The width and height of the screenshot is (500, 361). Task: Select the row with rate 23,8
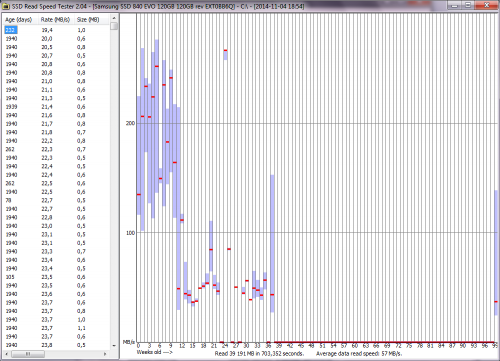(56, 345)
